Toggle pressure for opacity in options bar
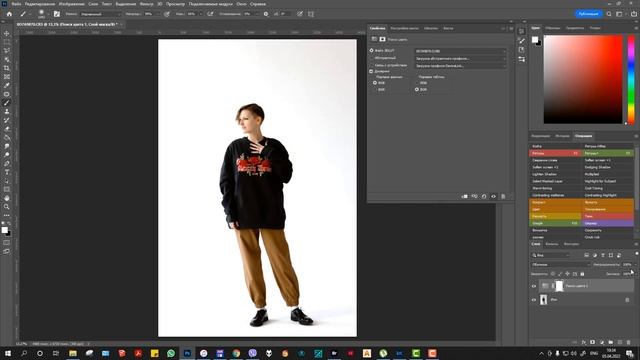Image resolution: width=640 pixels, height=360 pixels. click(167, 14)
